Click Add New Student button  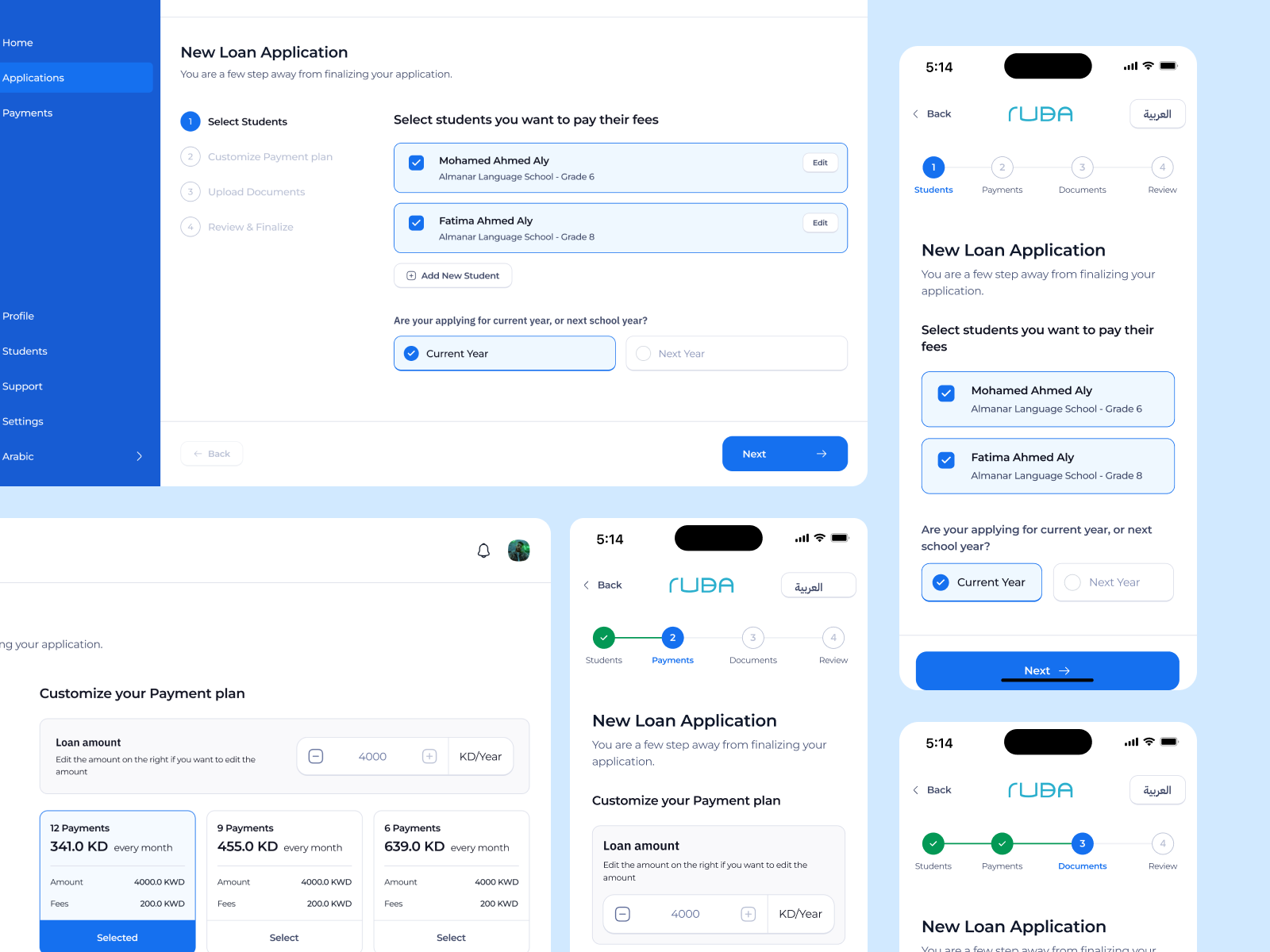coord(452,275)
